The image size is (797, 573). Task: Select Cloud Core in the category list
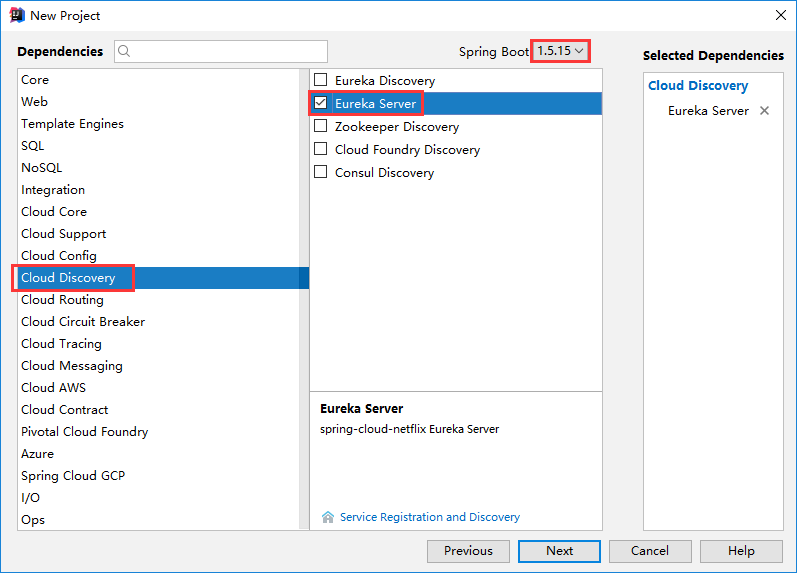[159, 212]
